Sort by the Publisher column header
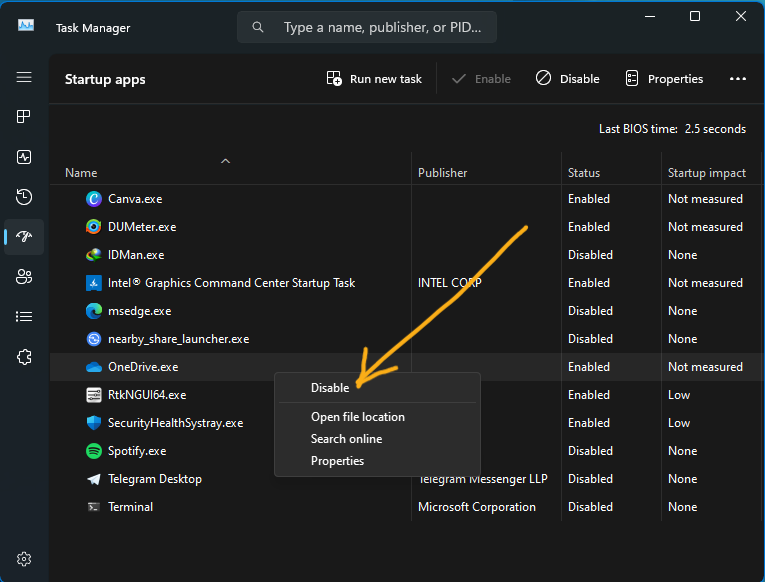This screenshot has width=765, height=582. tap(443, 173)
